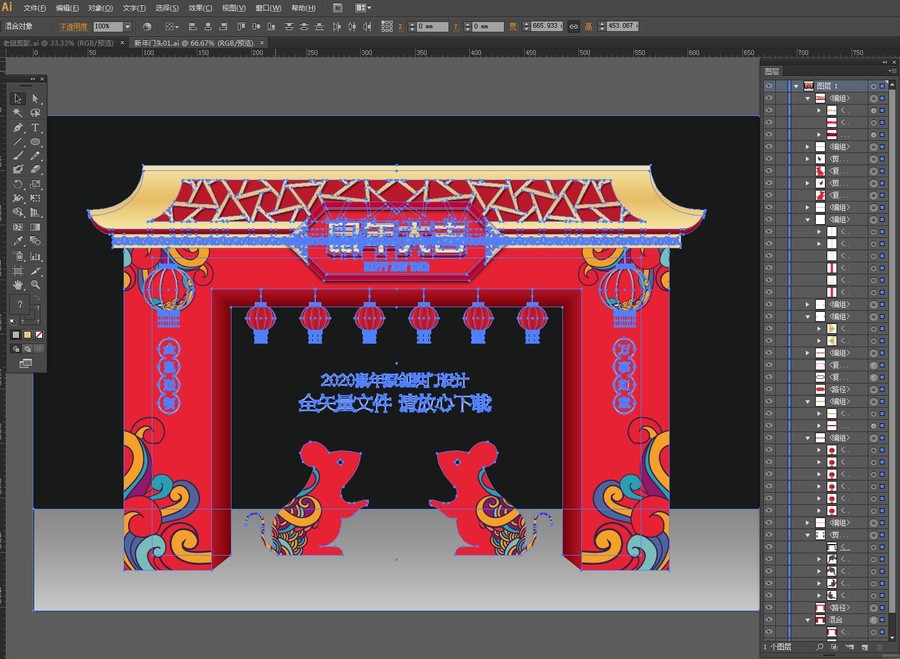900x659 pixels.
Task: Click the Change Screen Mode icon
Action: click(x=26, y=363)
